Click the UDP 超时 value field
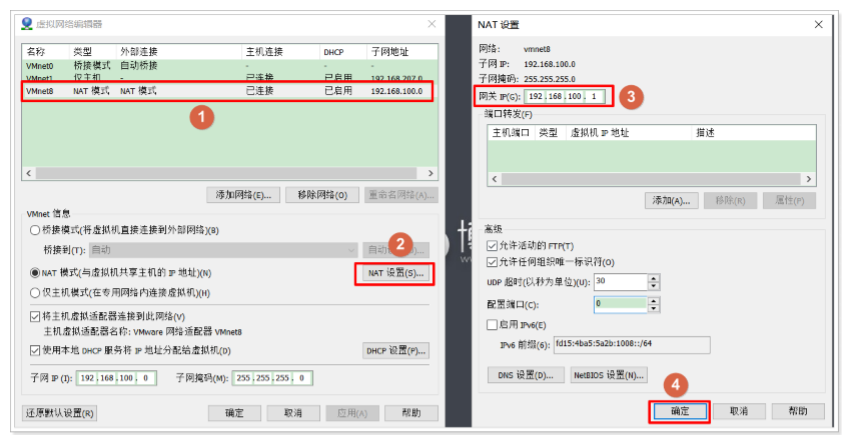The width and height of the screenshot is (845, 443). [620, 282]
